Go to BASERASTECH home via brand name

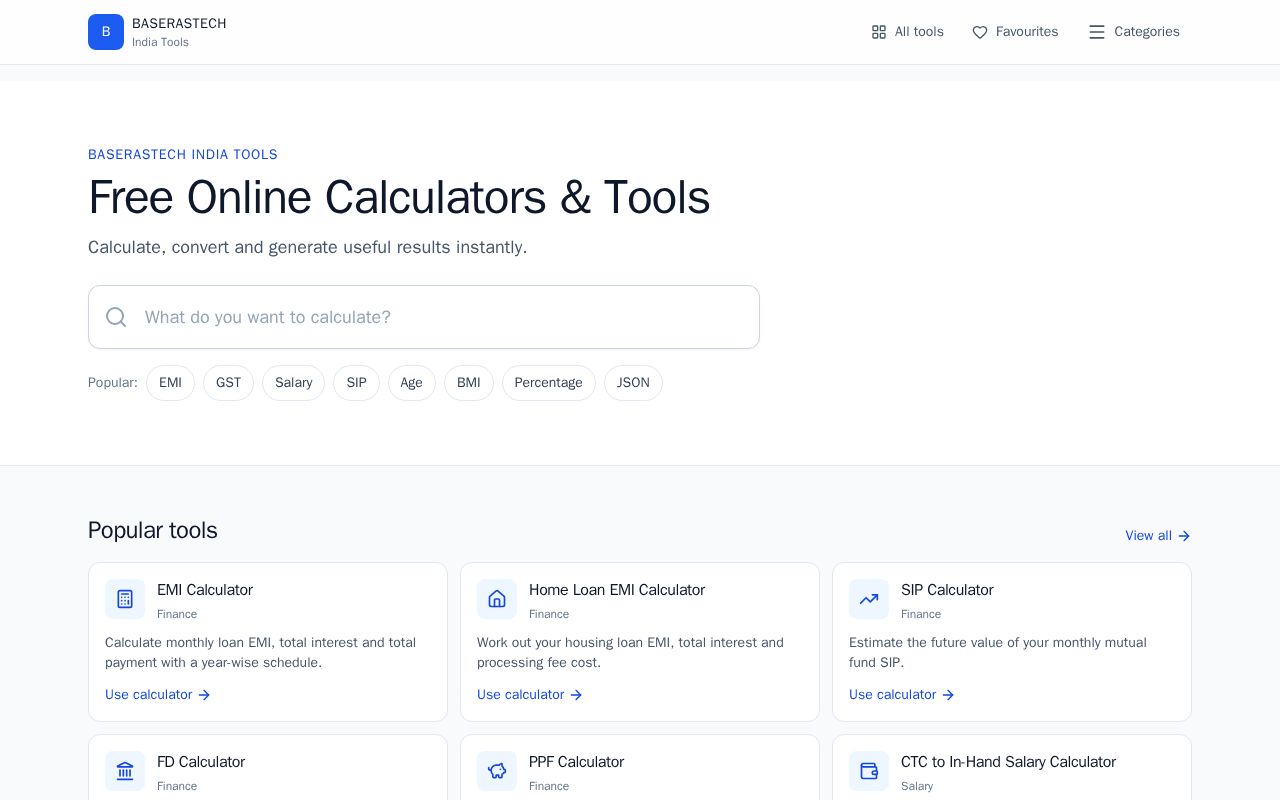click(x=179, y=23)
